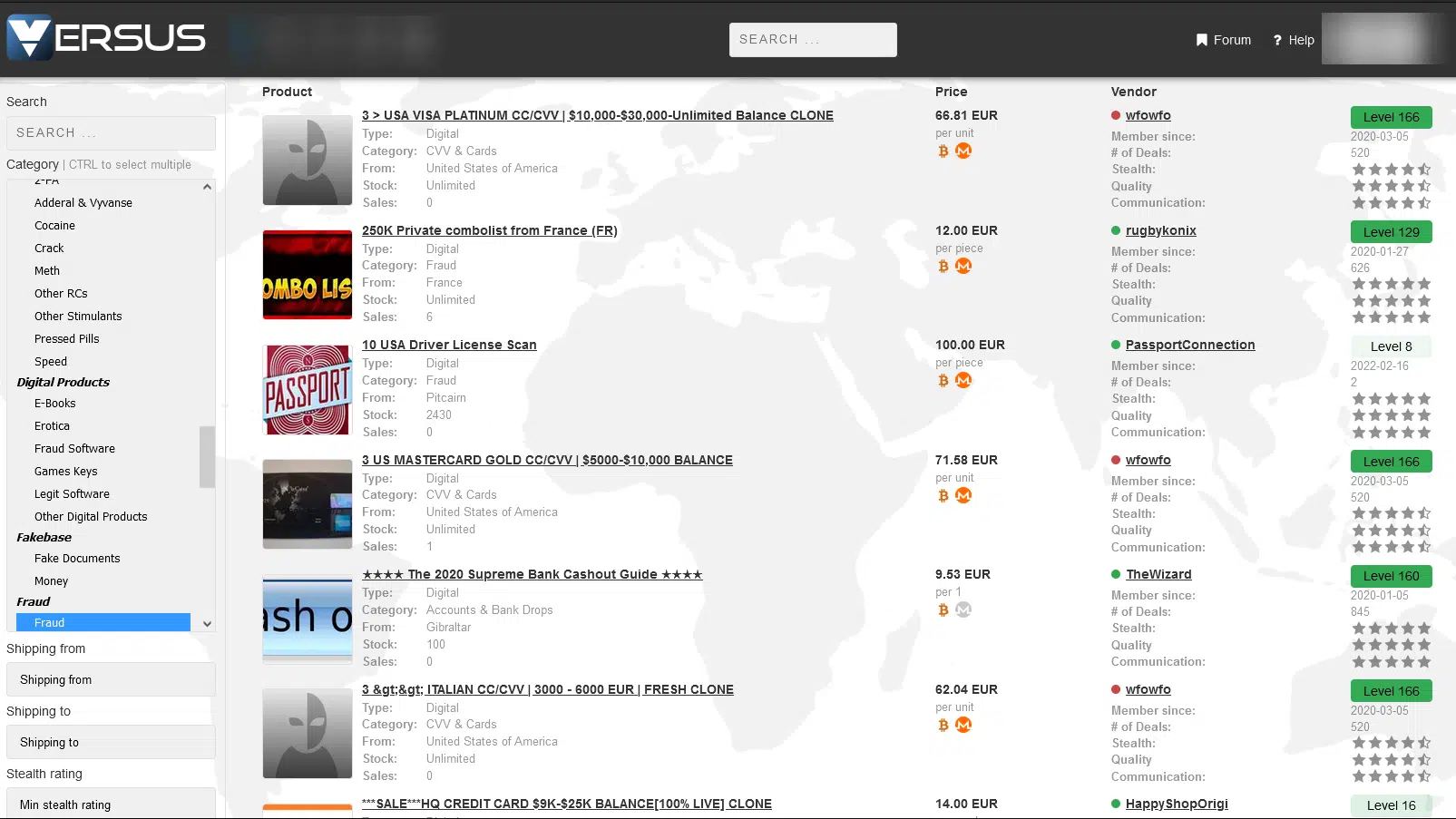Click Monero icon on 250K Private combolist listing

click(x=963, y=266)
